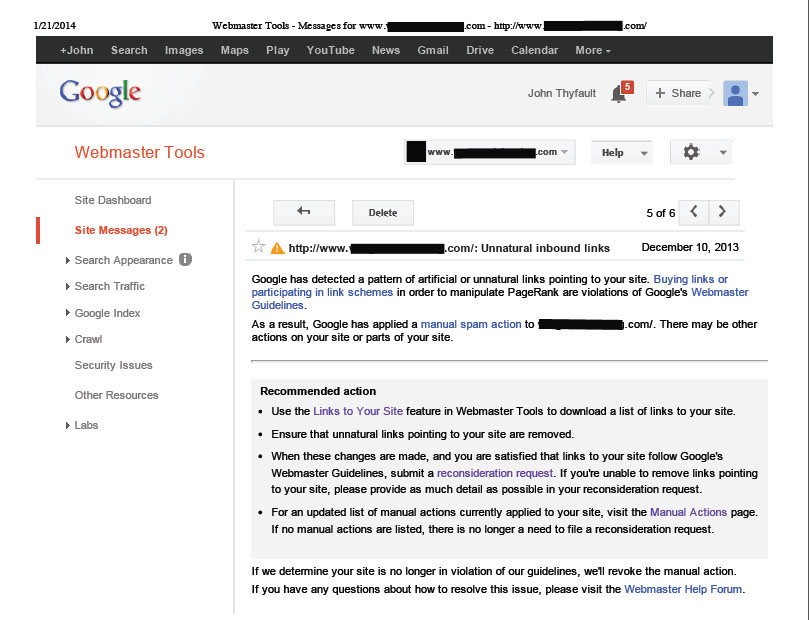Follow the 'Buying links or' link
Image resolution: width=809 pixels, height=620 pixels.
690,279
